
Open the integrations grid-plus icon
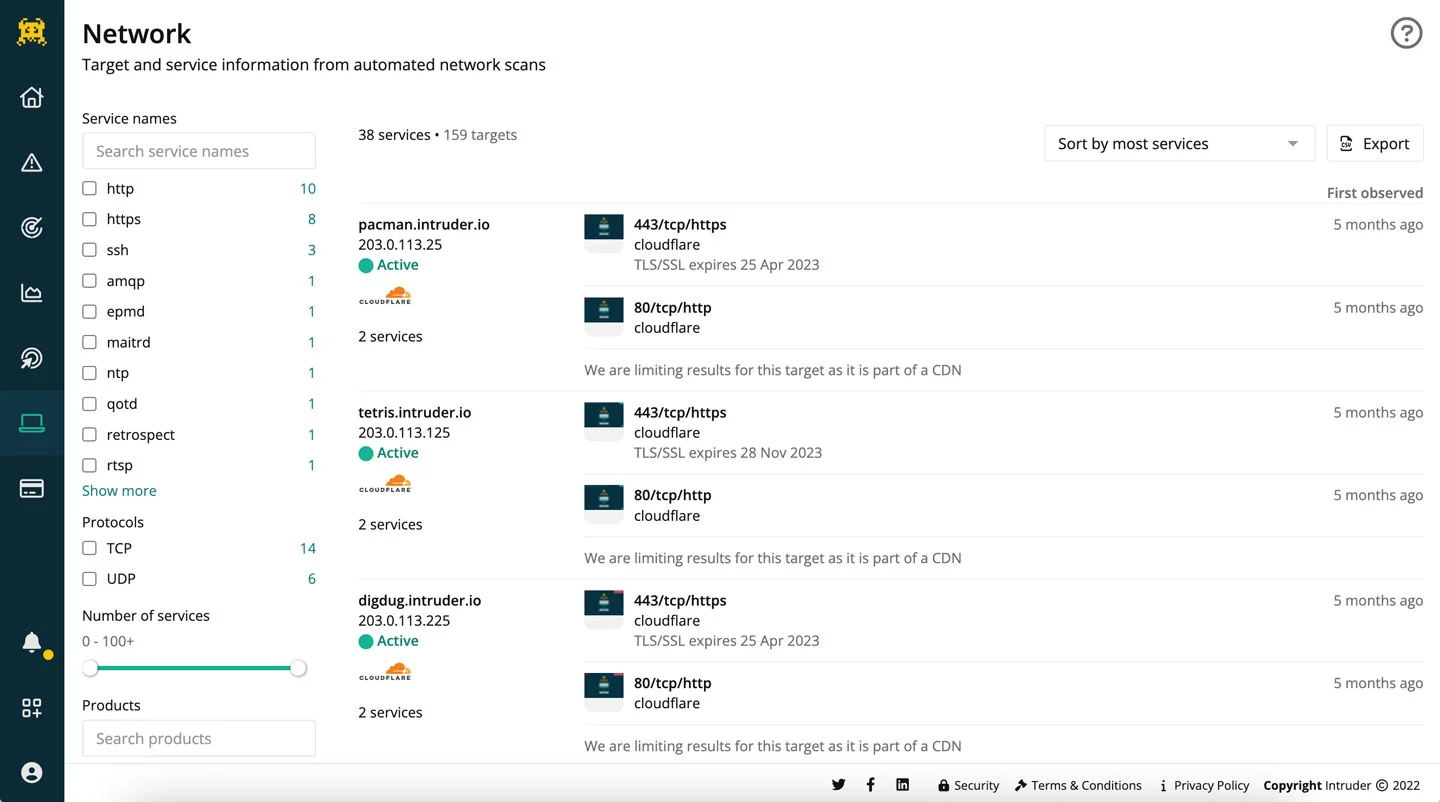click(x=32, y=708)
